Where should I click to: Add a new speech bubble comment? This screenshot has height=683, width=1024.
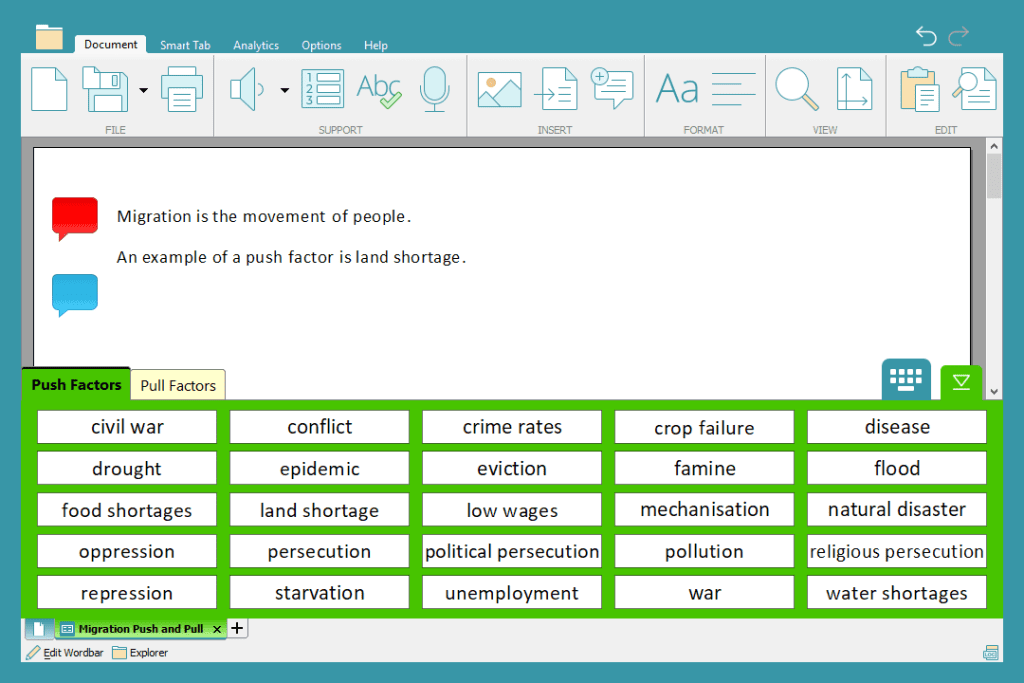(612, 87)
